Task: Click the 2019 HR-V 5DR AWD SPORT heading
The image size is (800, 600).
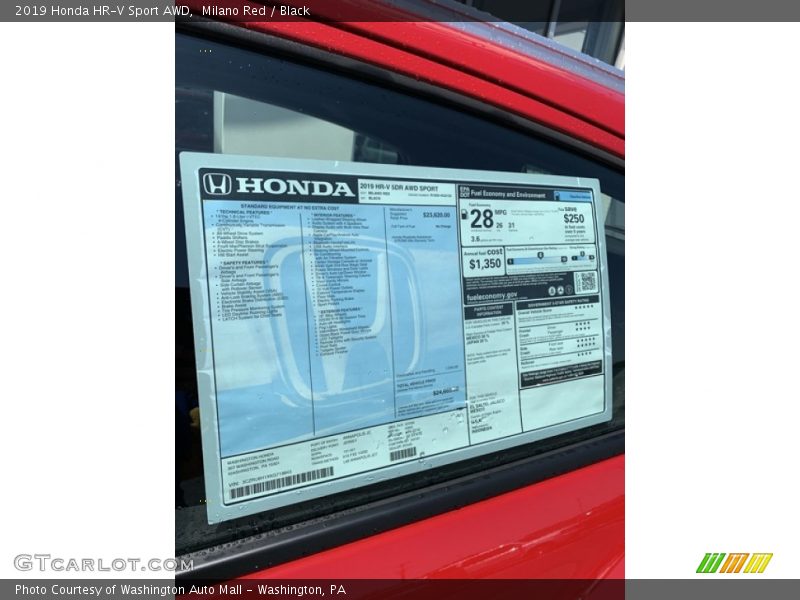Action: (x=398, y=187)
